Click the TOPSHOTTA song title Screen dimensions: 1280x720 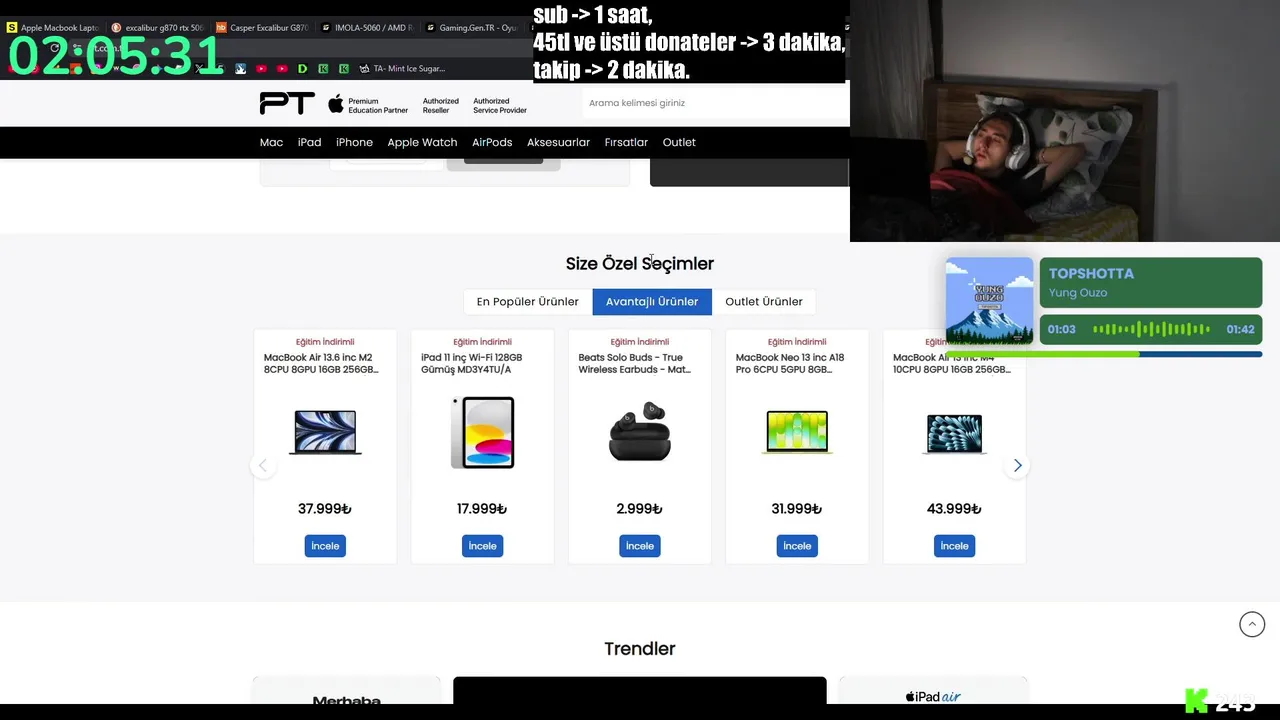tap(1091, 273)
